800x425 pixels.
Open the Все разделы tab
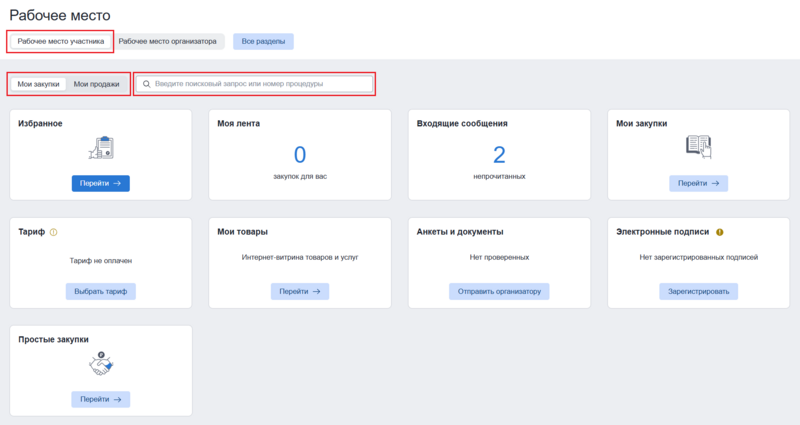(x=263, y=42)
